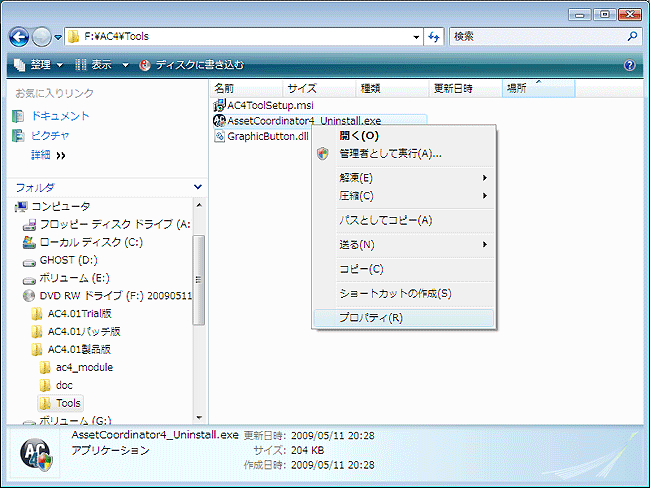The image size is (650, 488).
Task: Click the ピクチャ favorite link
Action: pos(50,135)
